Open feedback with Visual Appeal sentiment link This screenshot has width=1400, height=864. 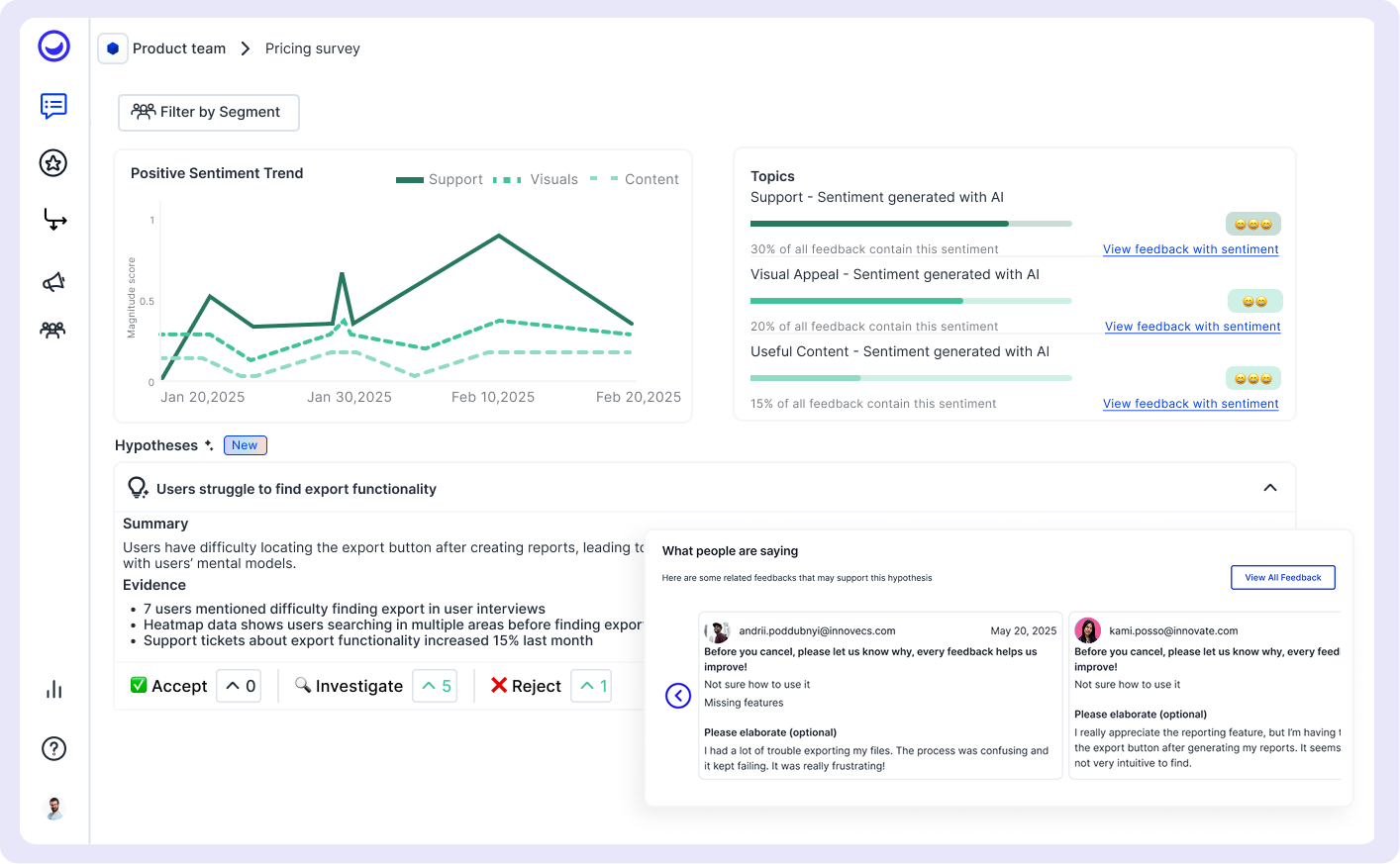point(1192,326)
